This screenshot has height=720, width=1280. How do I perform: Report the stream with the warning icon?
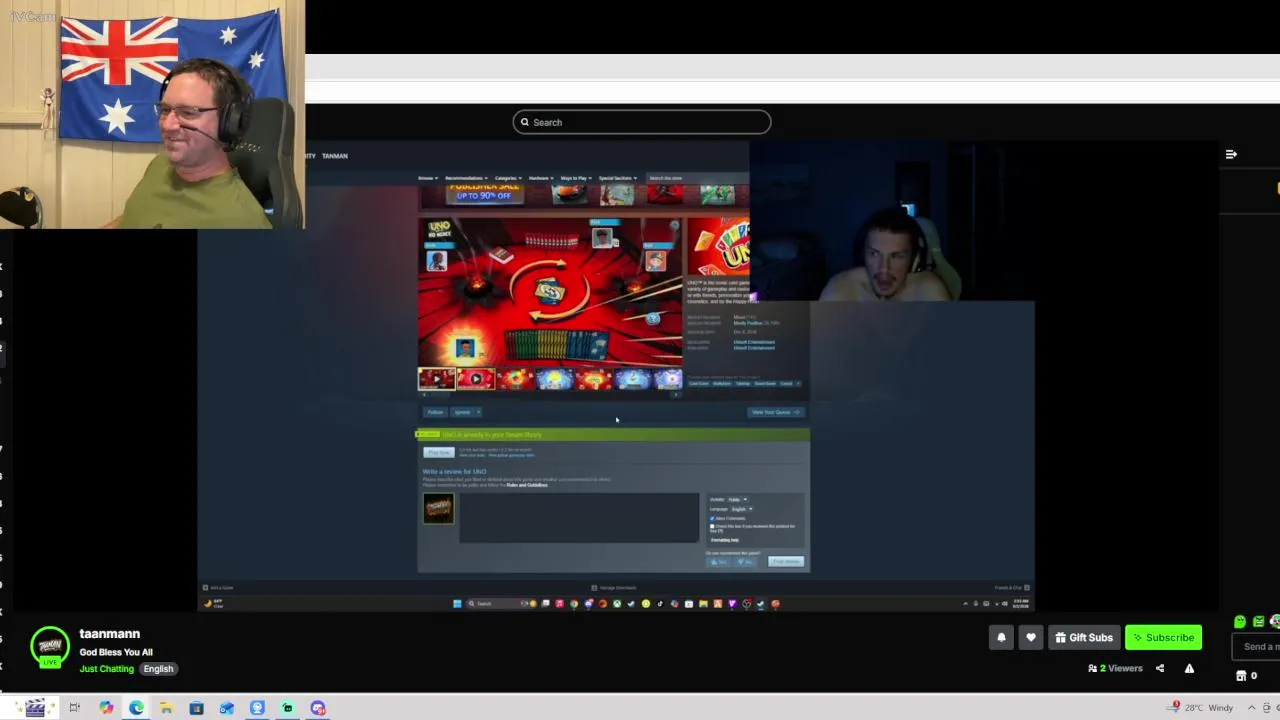[x=1189, y=668]
